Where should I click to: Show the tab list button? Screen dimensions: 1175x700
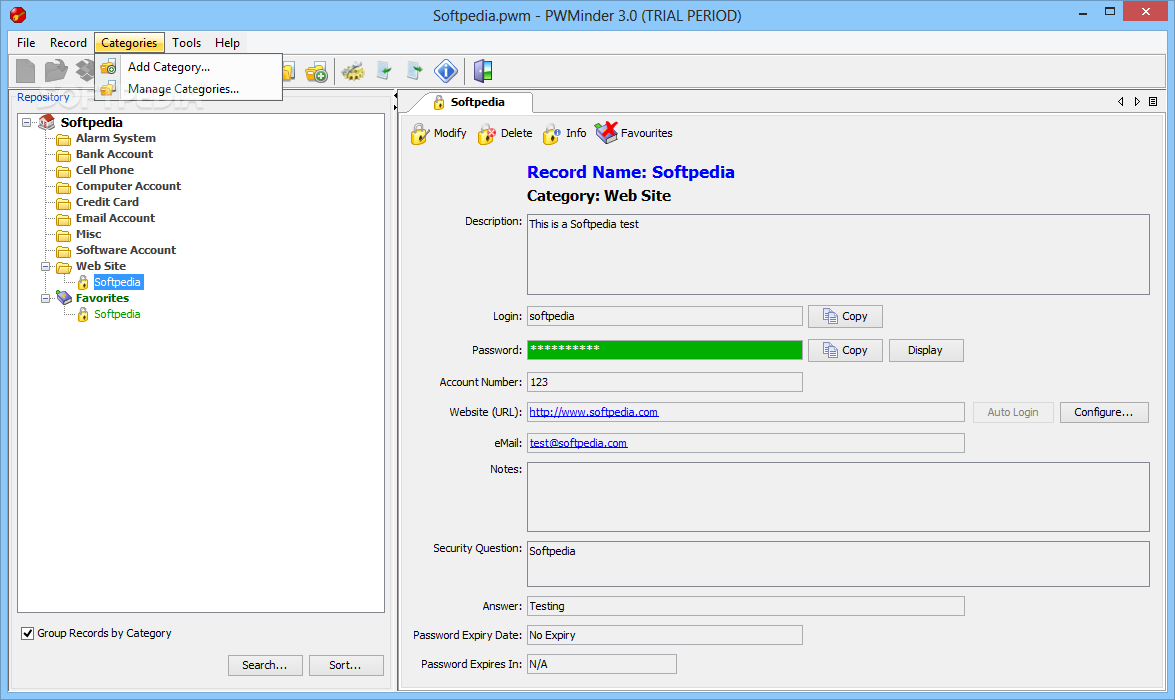[x=1153, y=102]
